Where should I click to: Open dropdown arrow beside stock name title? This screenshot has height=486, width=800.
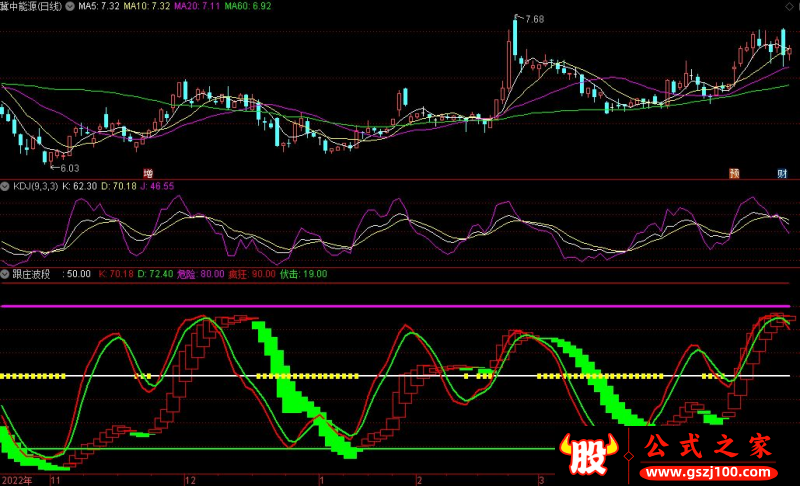click(x=67, y=6)
